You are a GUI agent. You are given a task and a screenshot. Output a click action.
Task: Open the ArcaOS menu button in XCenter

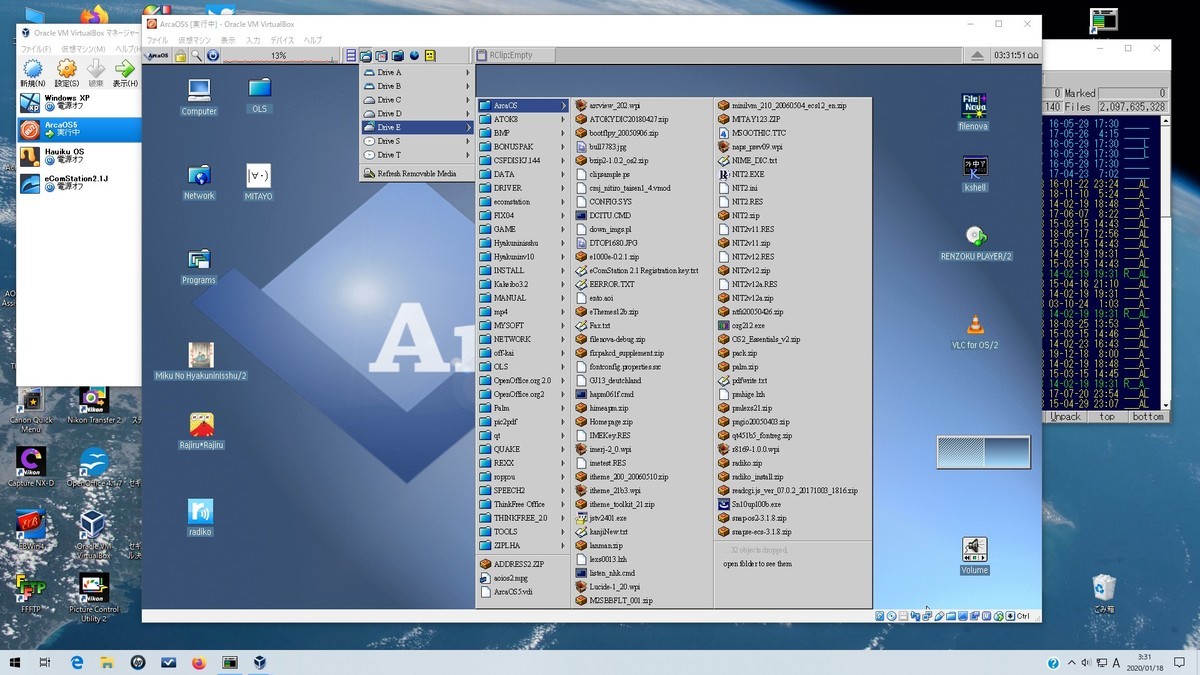coord(158,55)
